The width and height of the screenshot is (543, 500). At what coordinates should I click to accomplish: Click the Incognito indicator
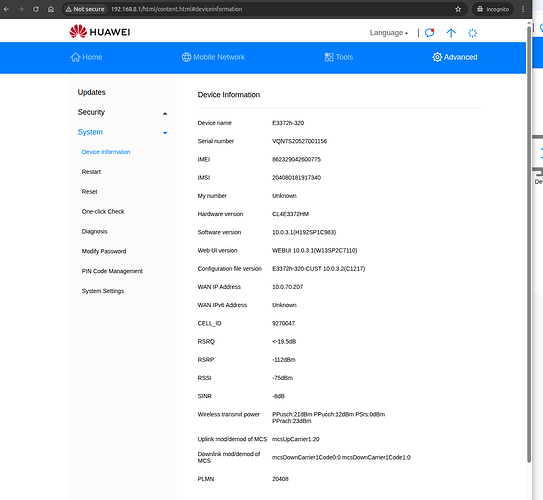[493, 9]
